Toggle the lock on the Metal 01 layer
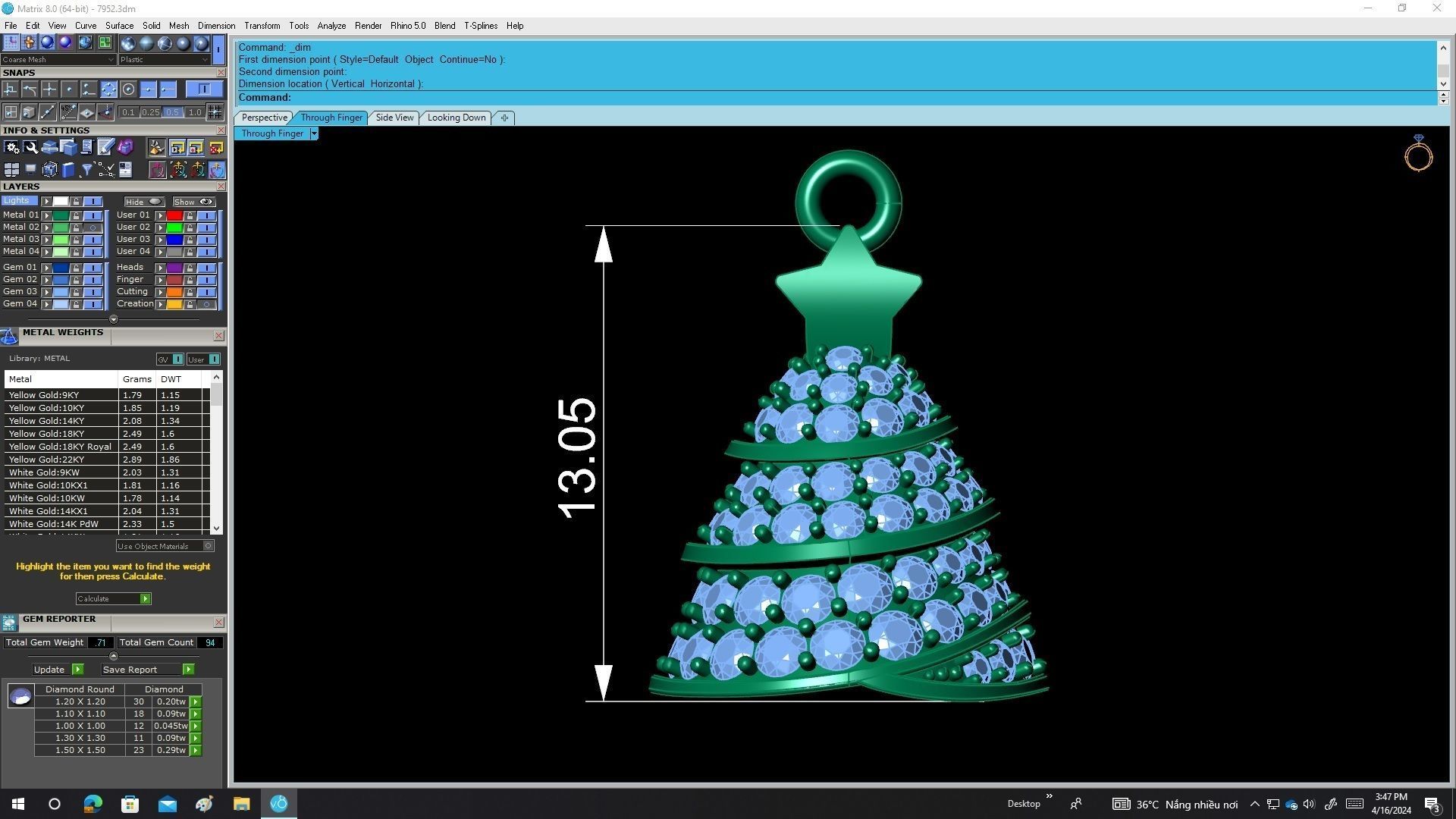This screenshot has width=1456, height=819. (77, 215)
